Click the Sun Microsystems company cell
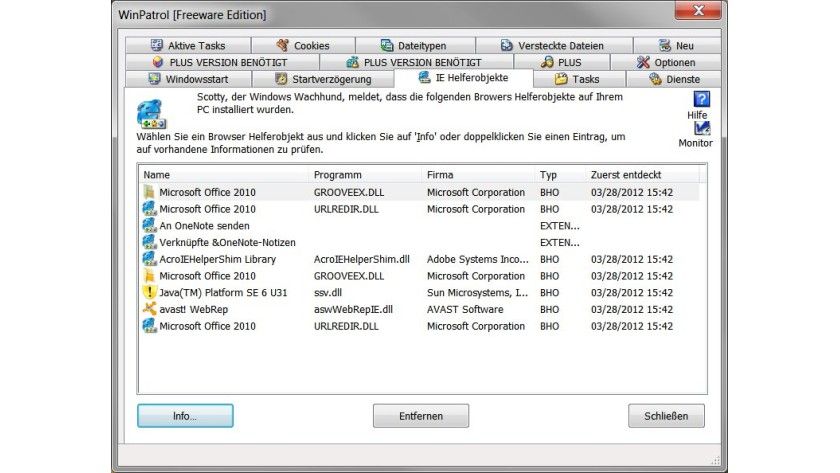 (477, 292)
